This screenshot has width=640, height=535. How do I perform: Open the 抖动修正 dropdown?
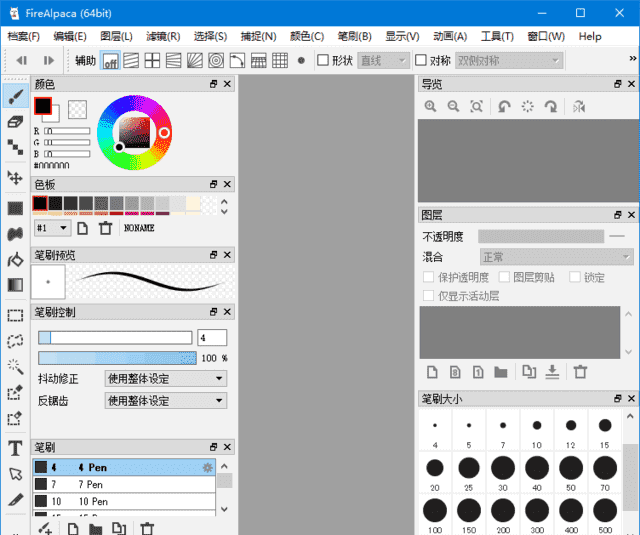166,379
